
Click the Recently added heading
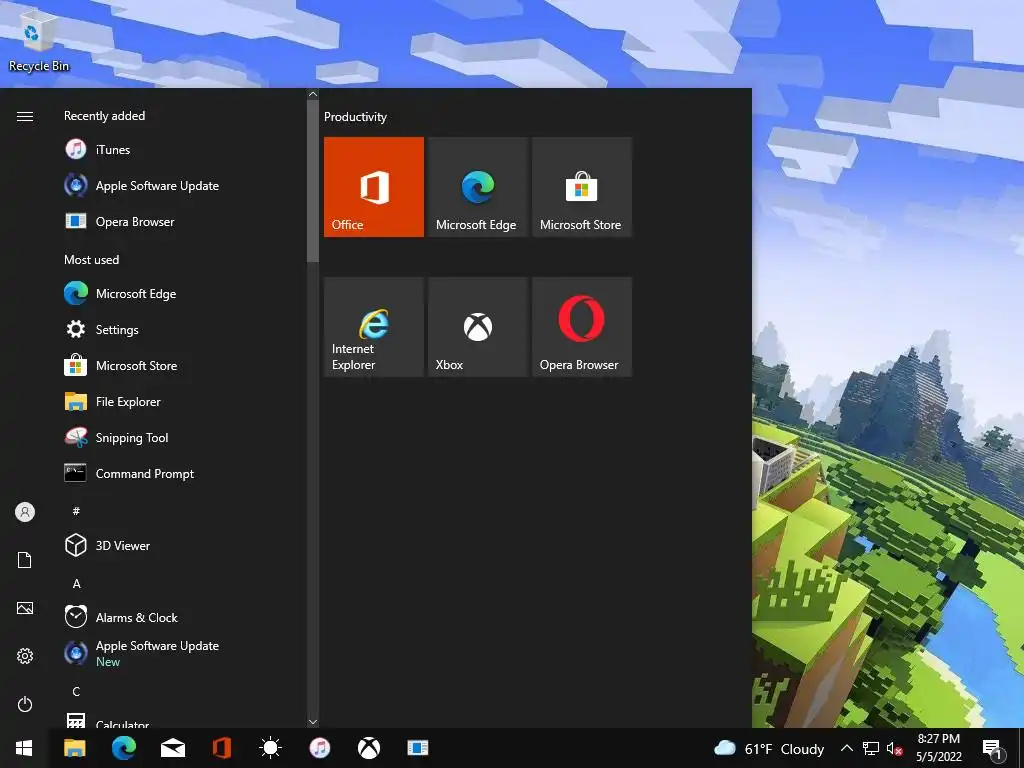(104, 116)
